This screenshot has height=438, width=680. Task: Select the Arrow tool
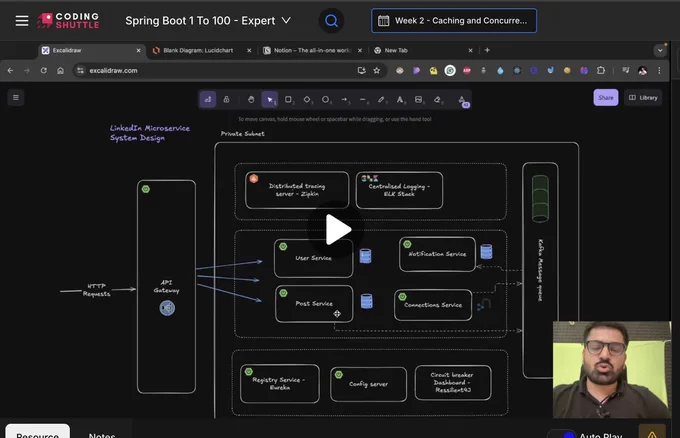pyautogui.click(x=344, y=100)
